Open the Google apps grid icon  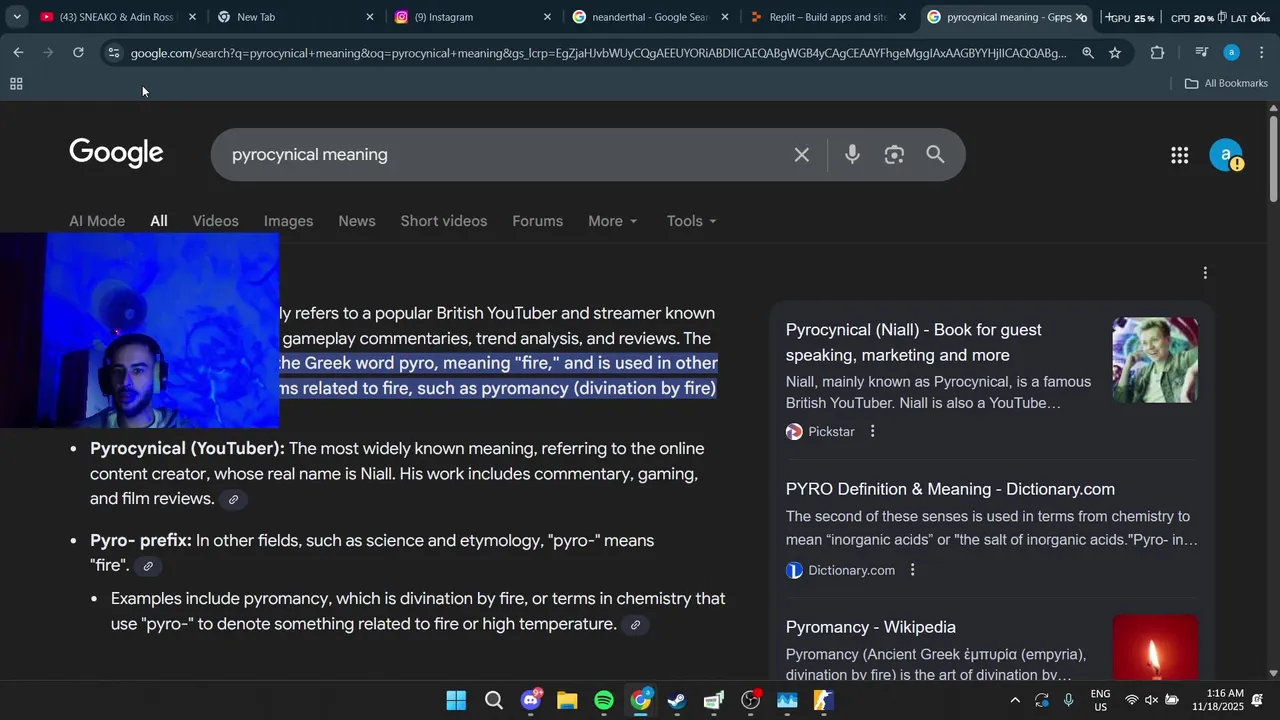1179,155
